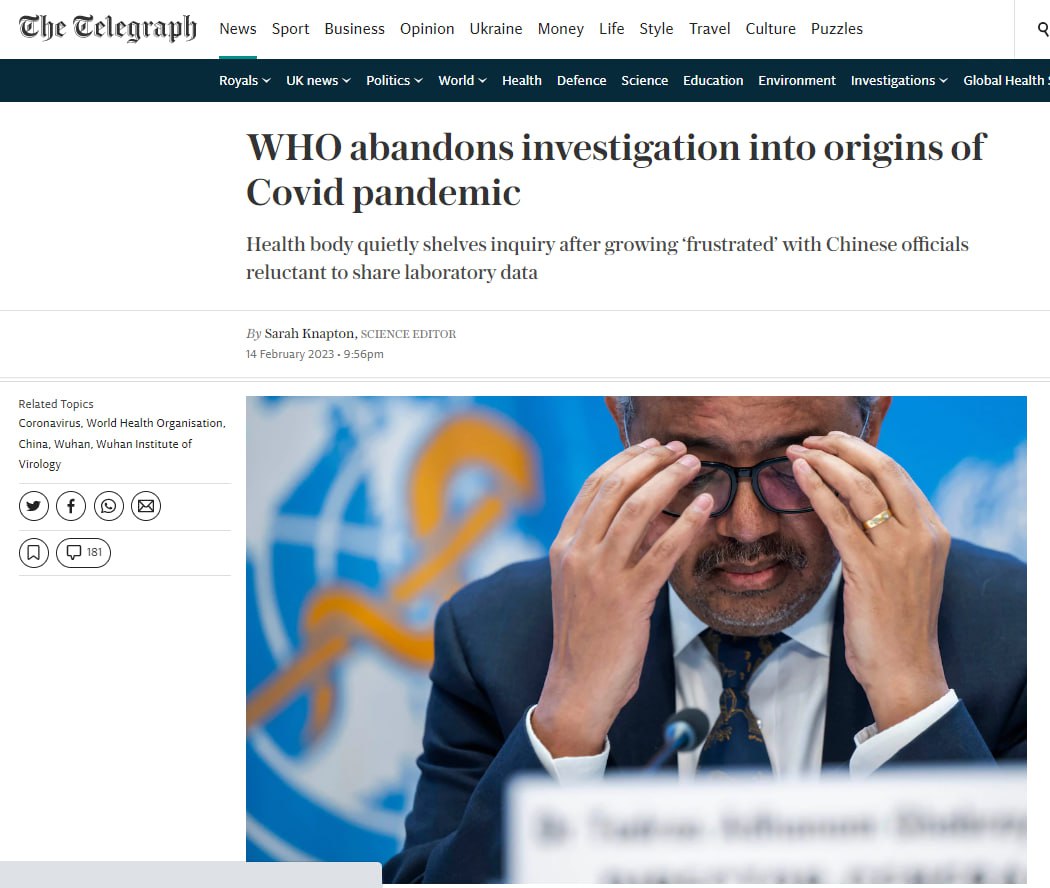Screen dimensions: 1050x888
Task: Expand the Royals dropdown
Action: [x=244, y=80]
